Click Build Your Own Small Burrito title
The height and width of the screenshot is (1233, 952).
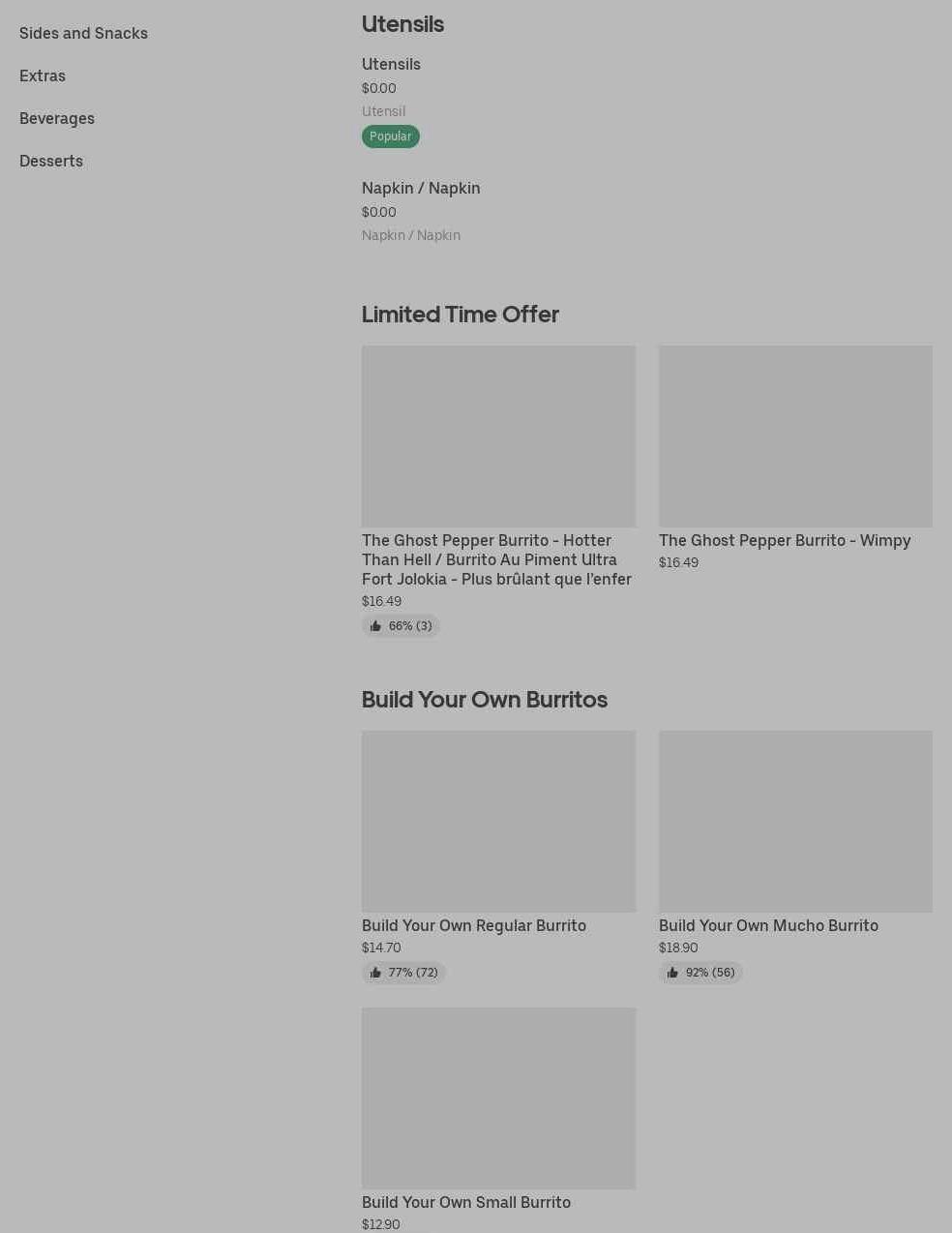click(x=466, y=1202)
